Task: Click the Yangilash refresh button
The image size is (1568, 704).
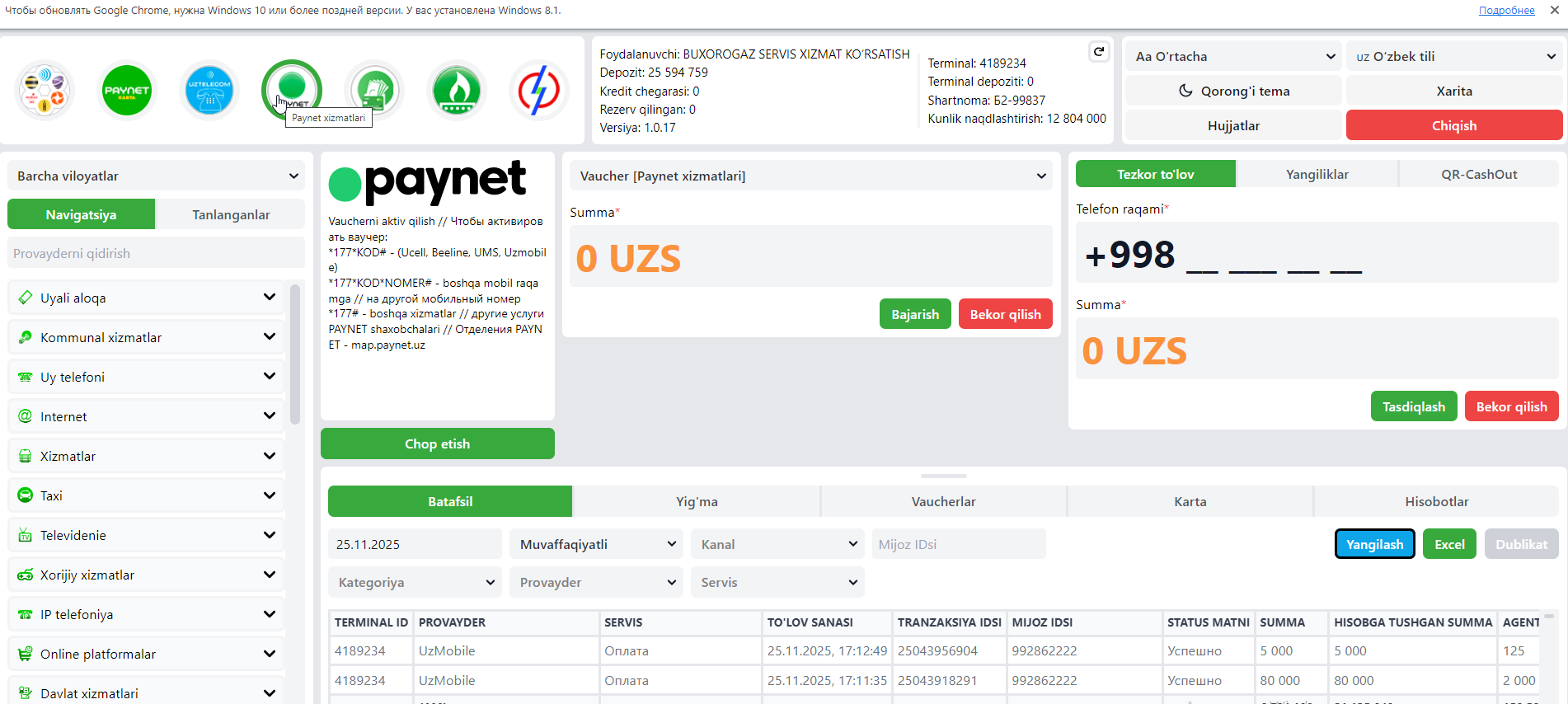Action: [1374, 544]
